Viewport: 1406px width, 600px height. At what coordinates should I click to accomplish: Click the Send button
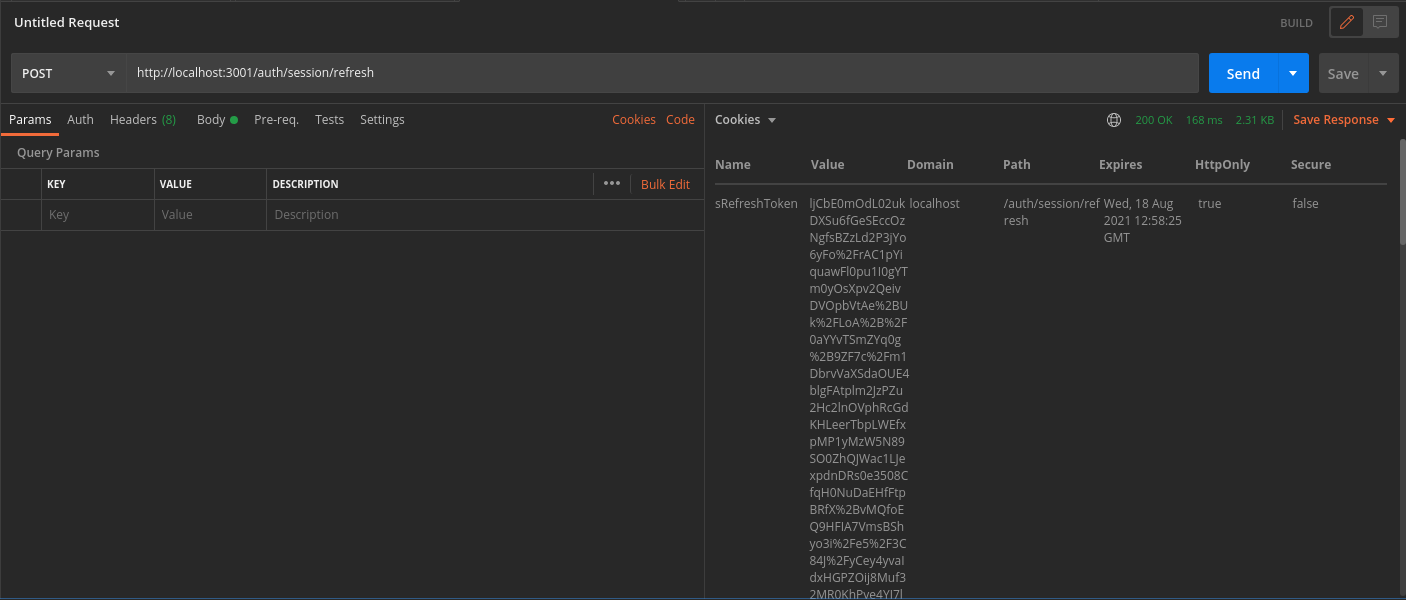[1242, 72]
